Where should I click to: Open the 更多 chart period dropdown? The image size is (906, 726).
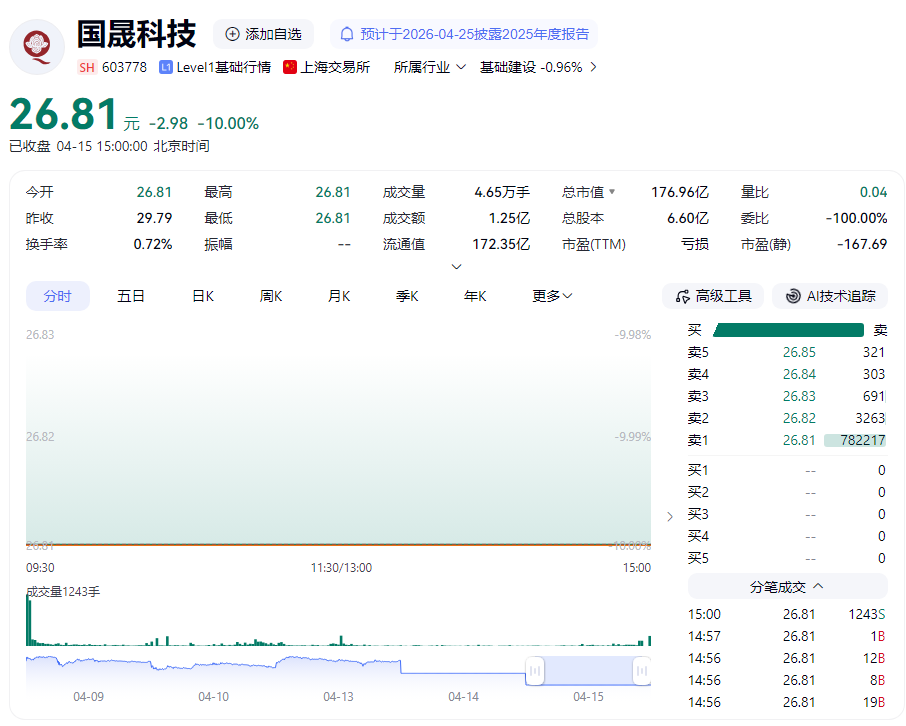tap(552, 296)
